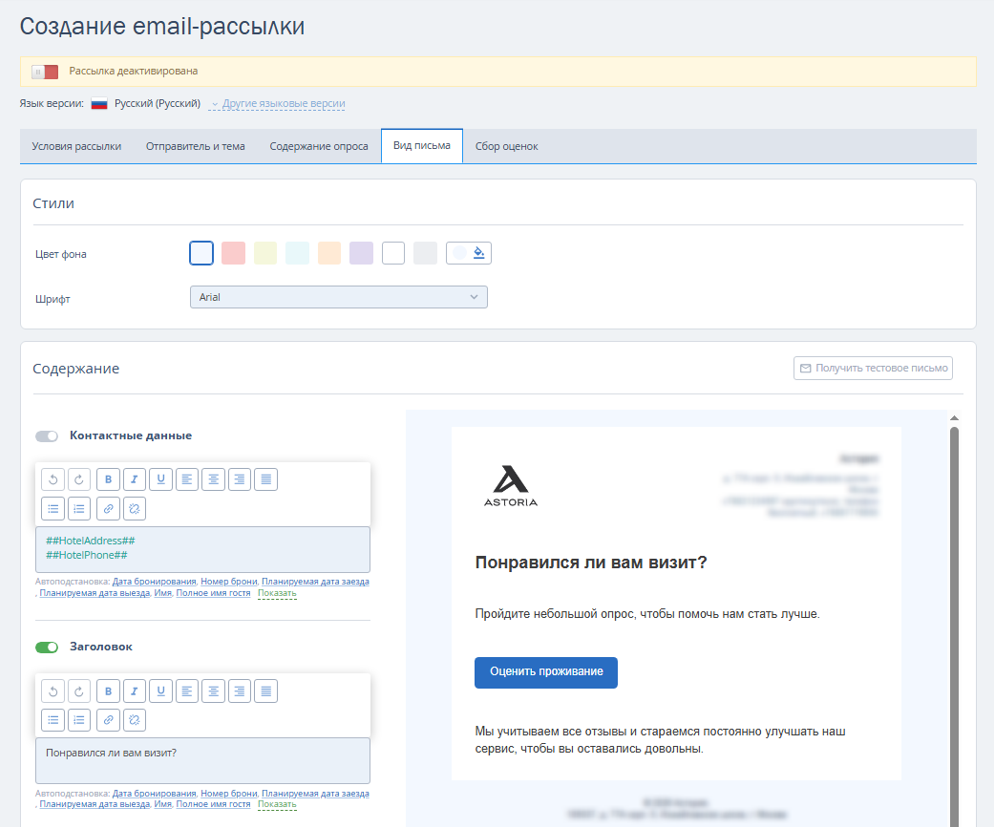This screenshot has height=827, width=994.
Task: Click Insert link icon in Контактные данные editor
Action: pyautogui.click(x=108, y=508)
